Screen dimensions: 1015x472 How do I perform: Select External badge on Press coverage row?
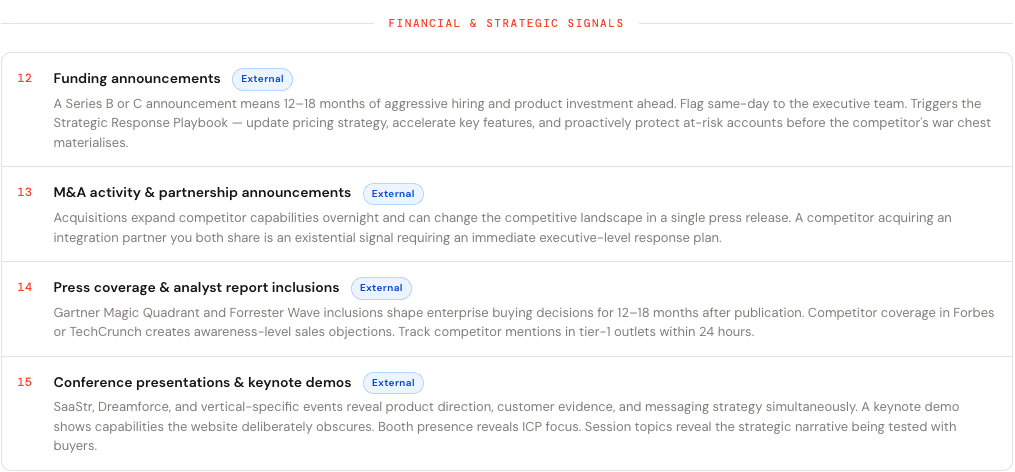tap(381, 288)
